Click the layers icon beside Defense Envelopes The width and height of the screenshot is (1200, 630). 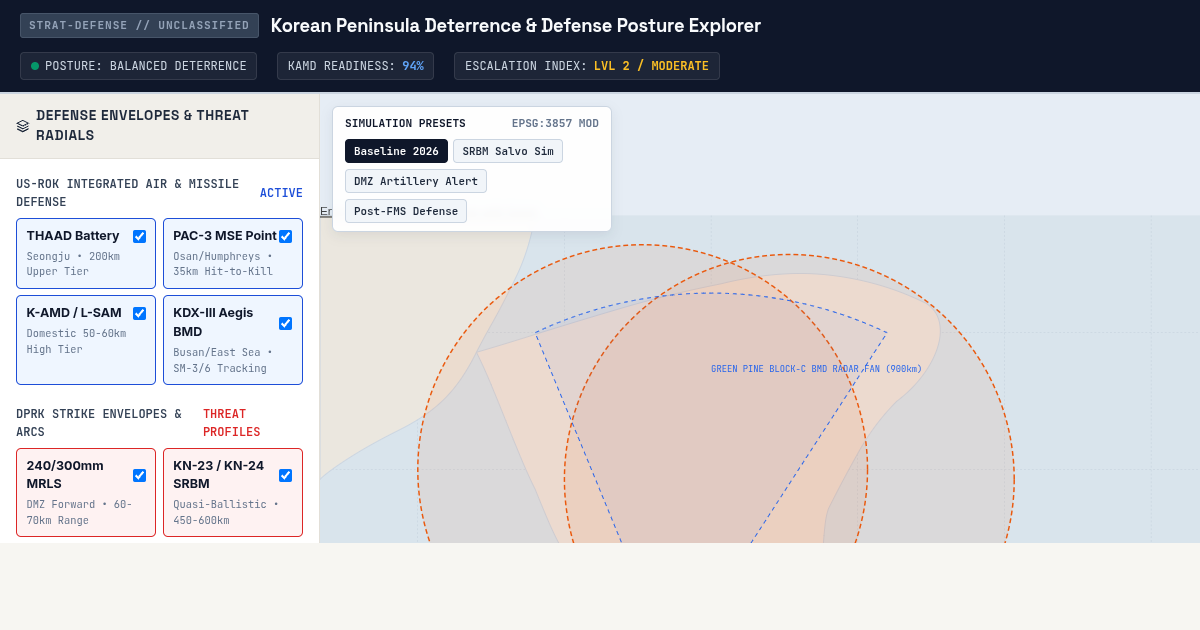pos(23,126)
